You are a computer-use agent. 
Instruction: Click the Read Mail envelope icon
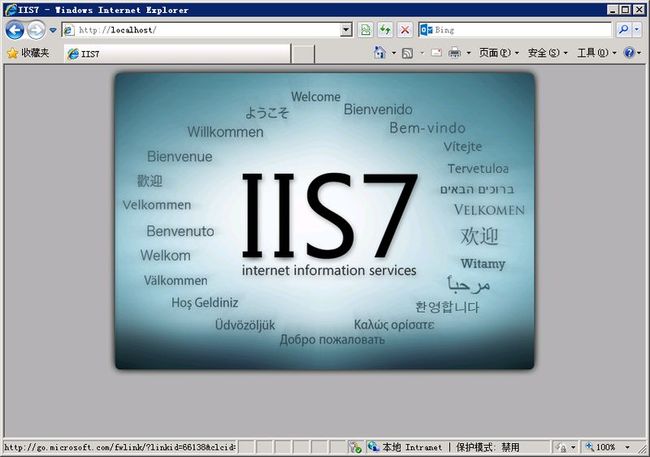click(x=436, y=53)
